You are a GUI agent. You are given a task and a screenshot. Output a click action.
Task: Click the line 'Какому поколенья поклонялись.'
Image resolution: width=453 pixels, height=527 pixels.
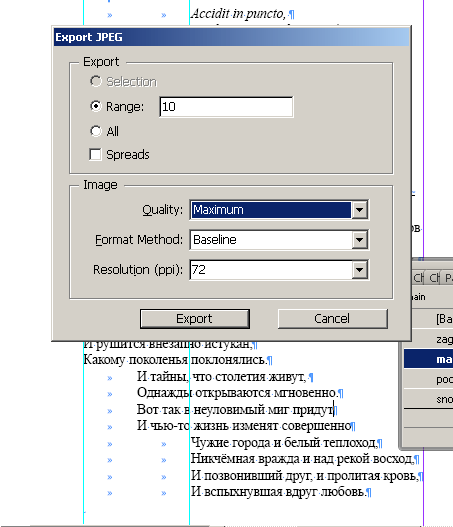tap(175, 360)
